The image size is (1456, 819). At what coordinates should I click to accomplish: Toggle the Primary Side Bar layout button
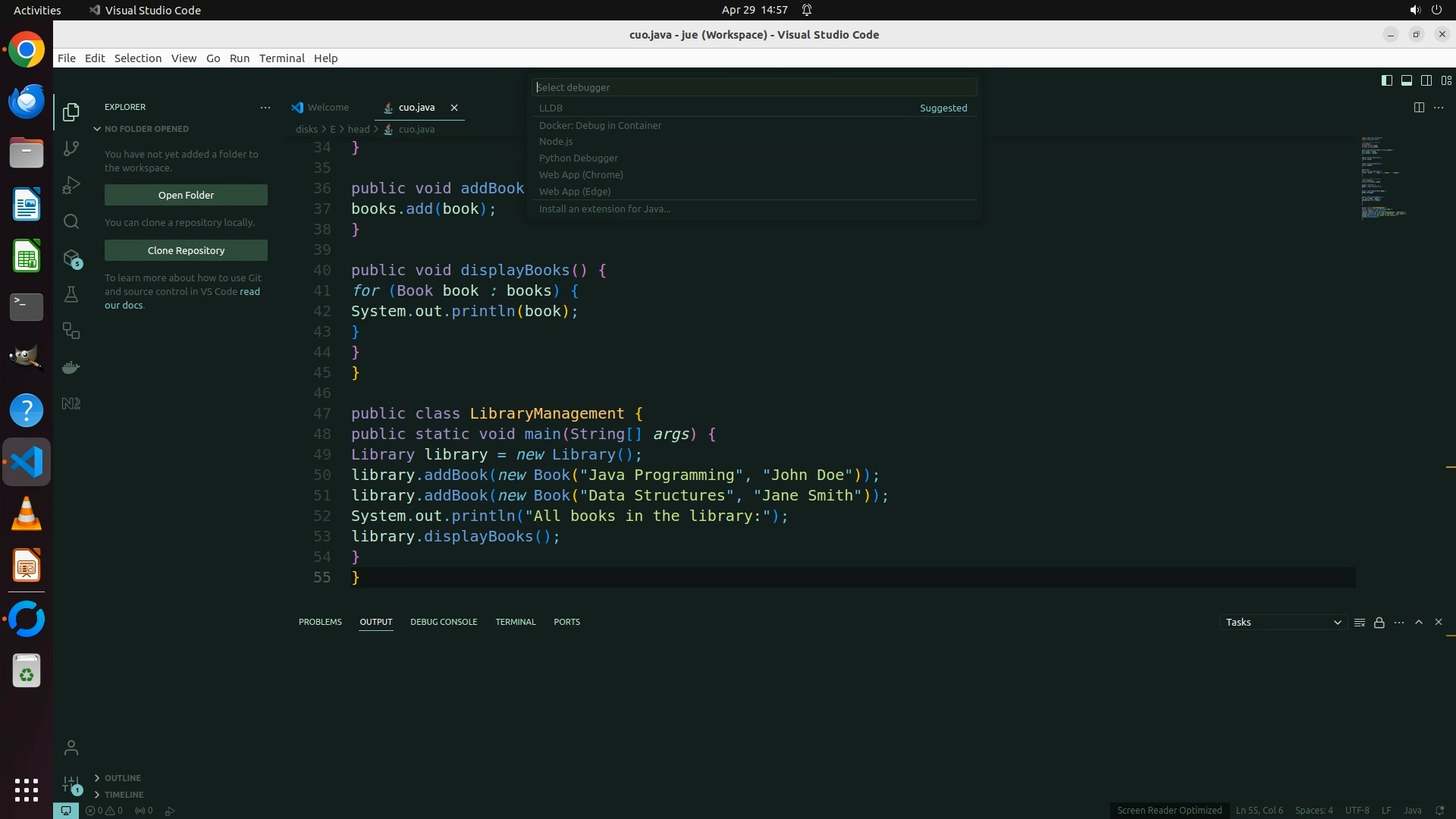(x=1386, y=80)
